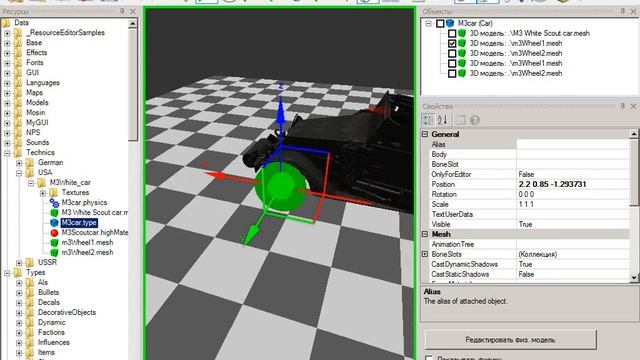Sort properties alphabetically
The image size is (640, 360).
(x=442, y=120)
